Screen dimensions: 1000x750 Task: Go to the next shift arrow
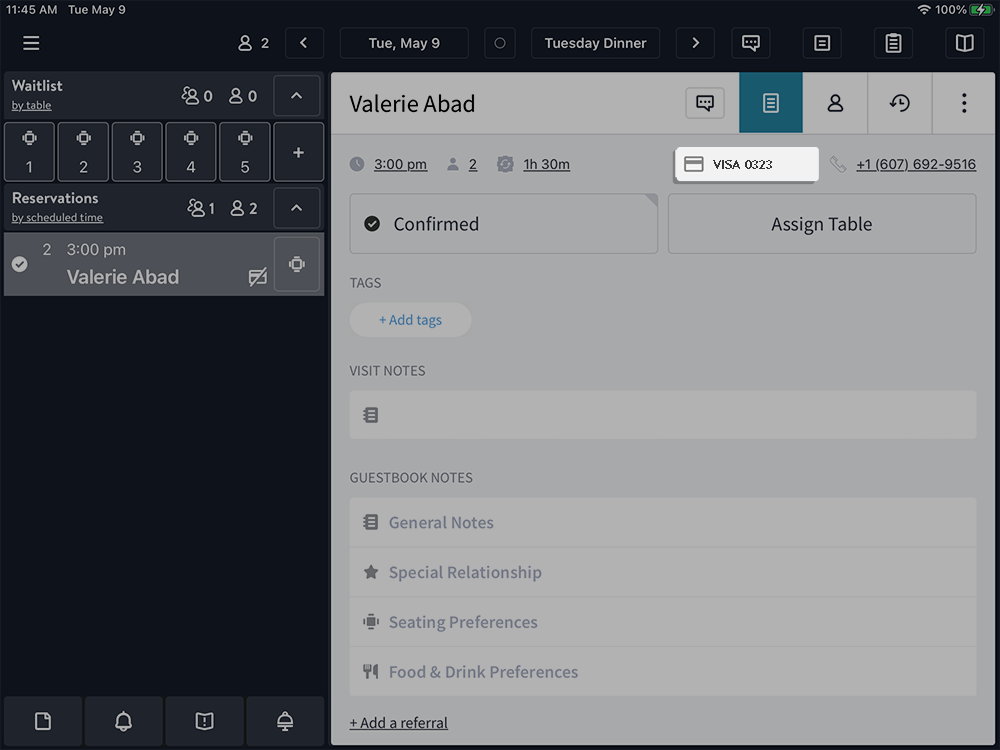[x=695, y=43]
